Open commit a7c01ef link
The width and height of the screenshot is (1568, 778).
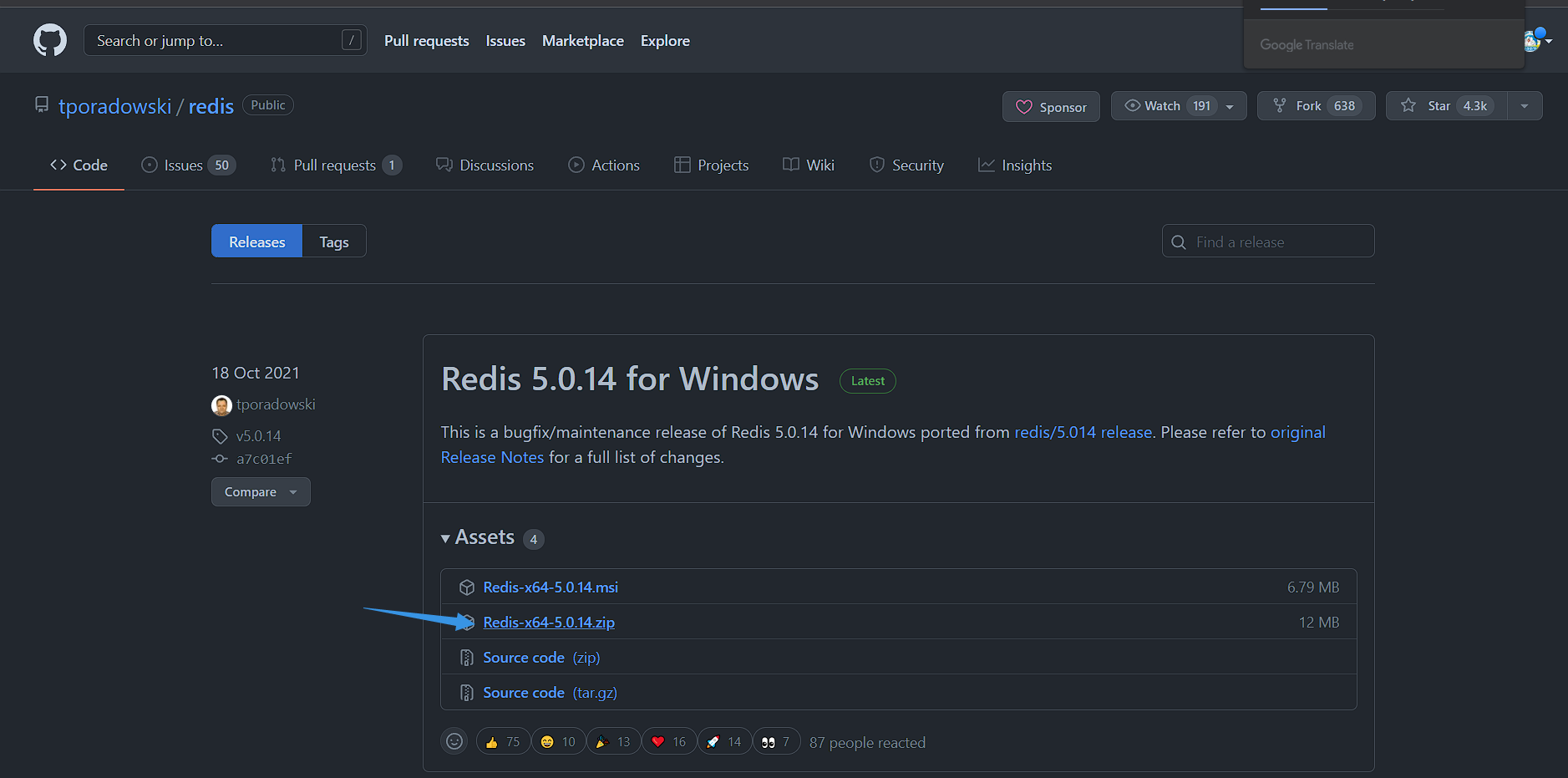264,459
